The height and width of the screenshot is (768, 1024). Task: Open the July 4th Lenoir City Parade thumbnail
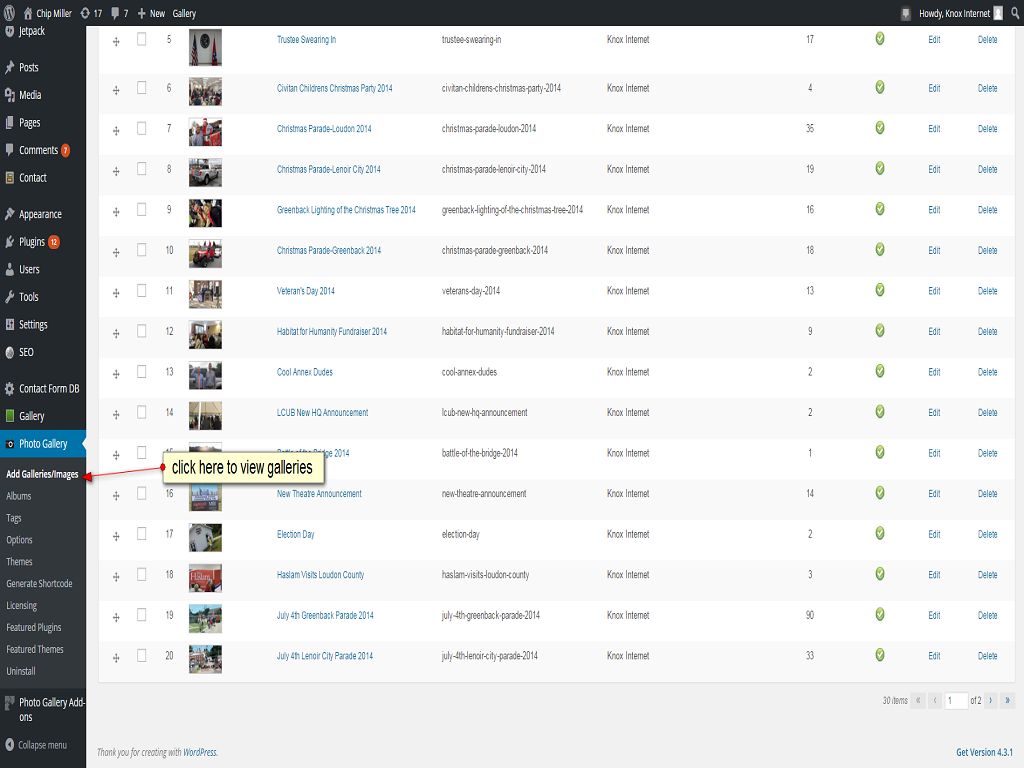click(x=205, y=659)
